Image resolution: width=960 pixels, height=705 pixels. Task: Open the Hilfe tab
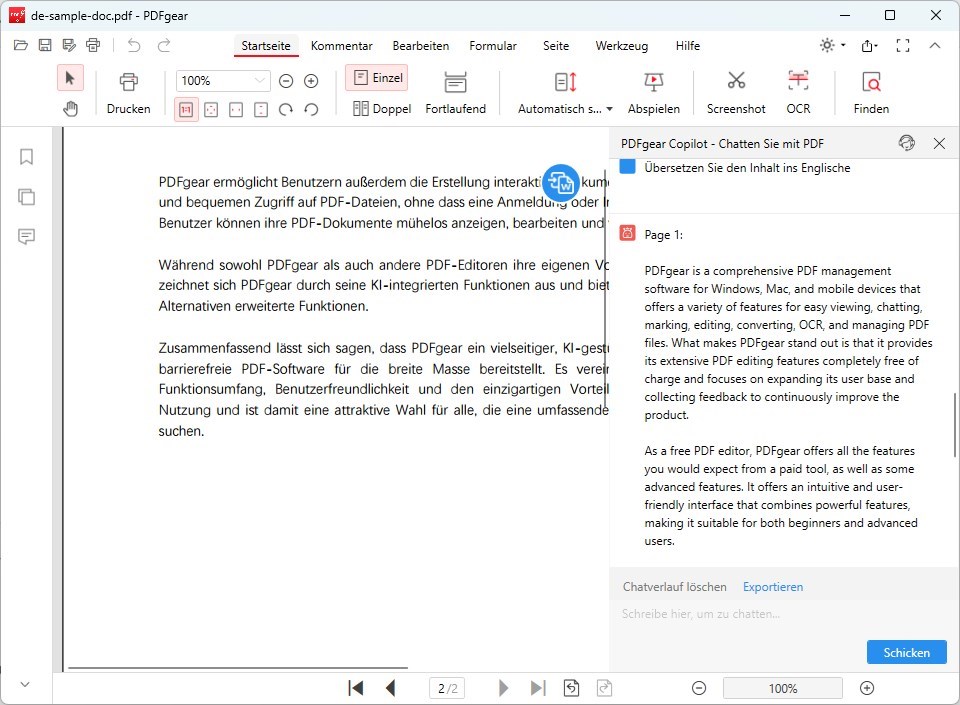click(x=688, y=46)
